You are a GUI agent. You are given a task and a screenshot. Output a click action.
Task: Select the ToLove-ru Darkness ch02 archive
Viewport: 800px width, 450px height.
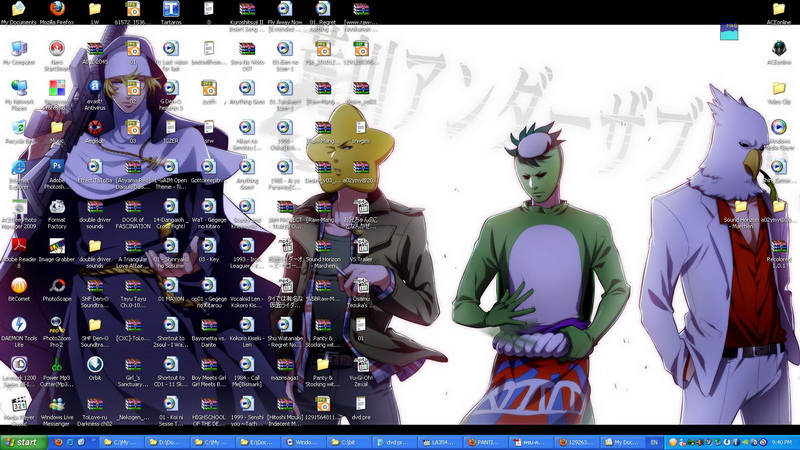tap(95, 411)
